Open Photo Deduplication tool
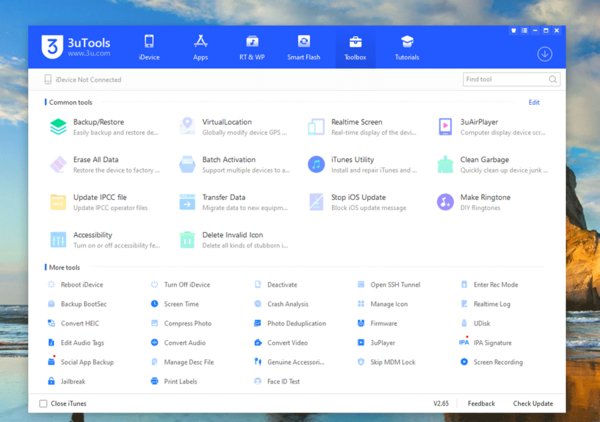 (x=290, y=323)
